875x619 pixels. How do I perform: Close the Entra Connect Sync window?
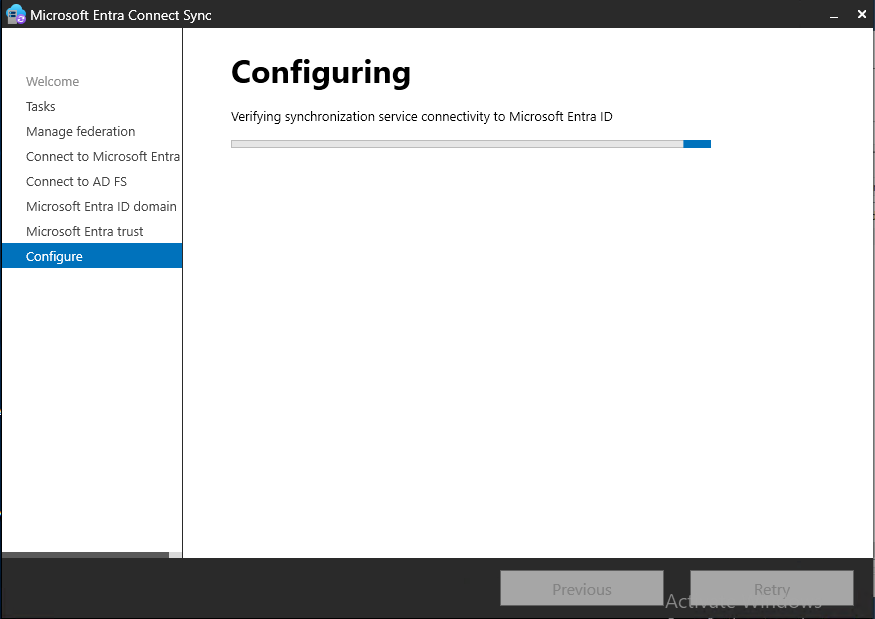pos(862,15)
